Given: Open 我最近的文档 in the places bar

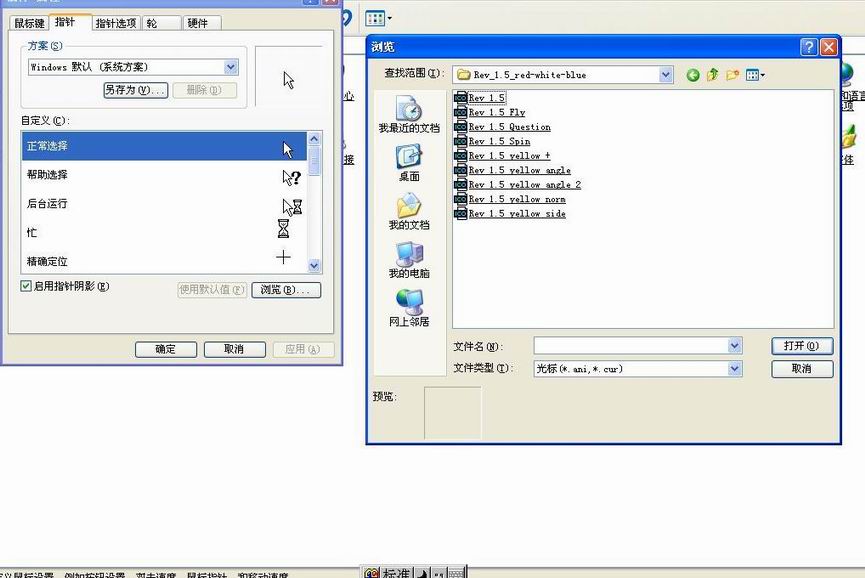Looking at the screenshot, I should 409,115.
